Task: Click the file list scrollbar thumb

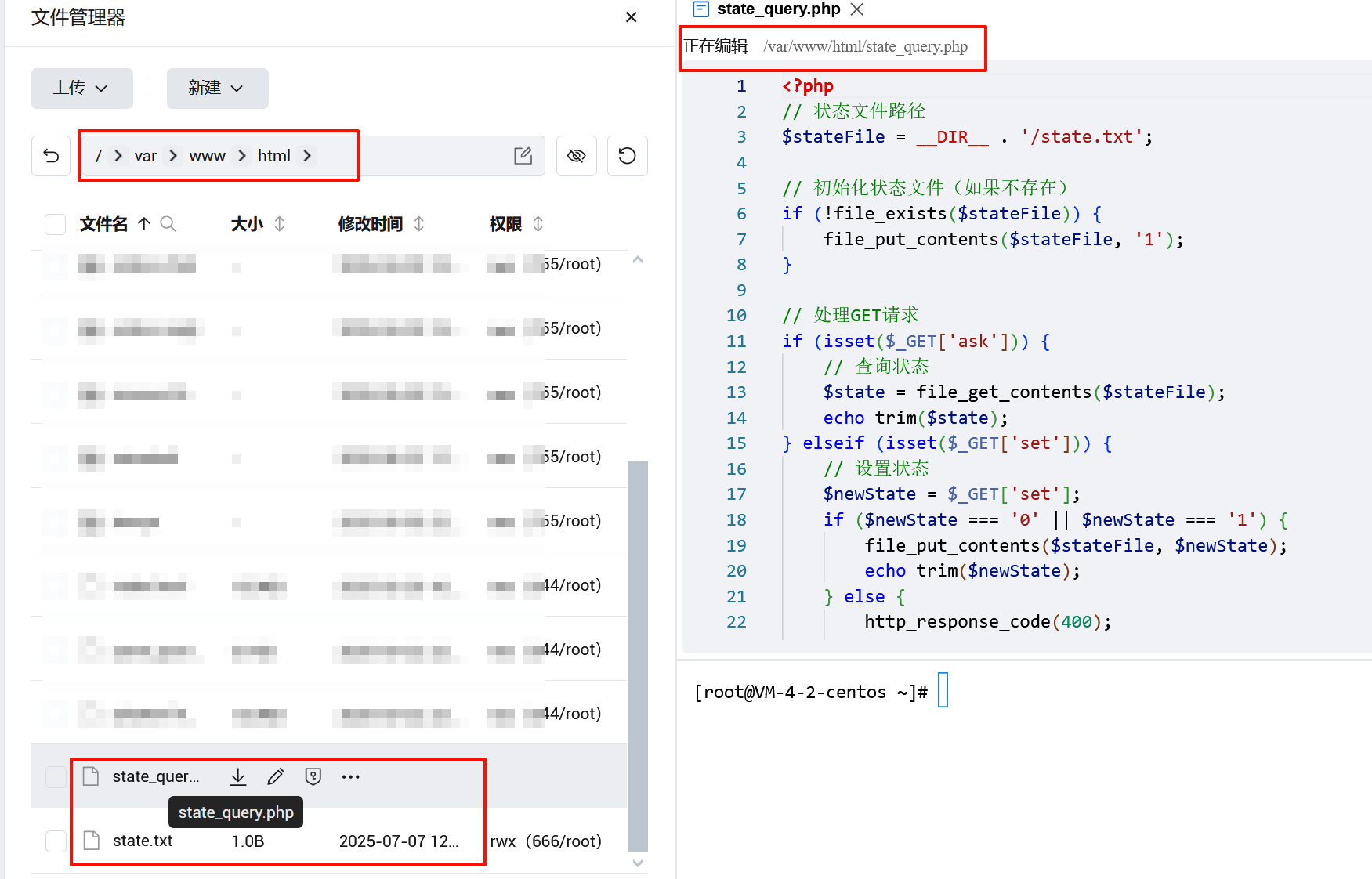Action: coord(638,656)
